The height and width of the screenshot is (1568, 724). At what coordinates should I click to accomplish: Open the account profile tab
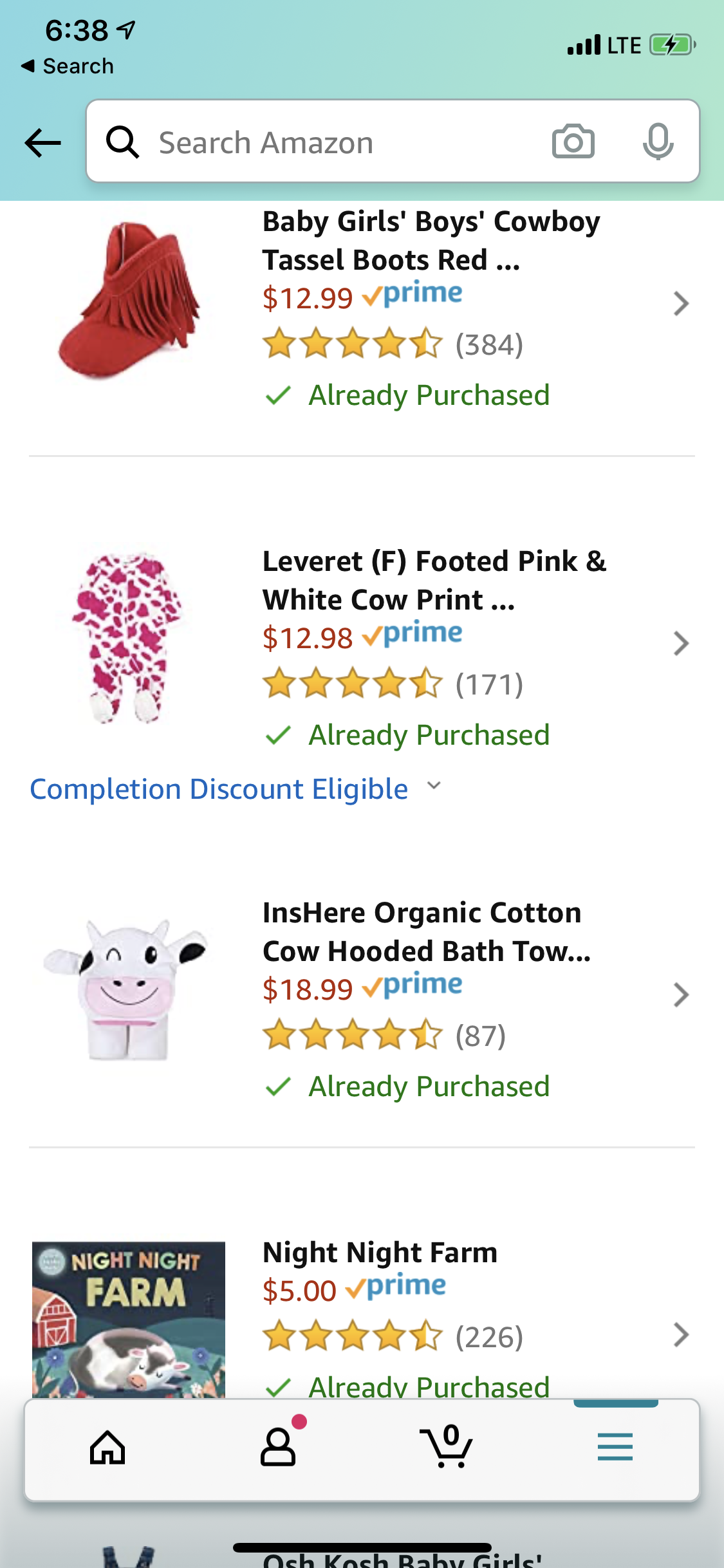click(x=278, y=1448)
